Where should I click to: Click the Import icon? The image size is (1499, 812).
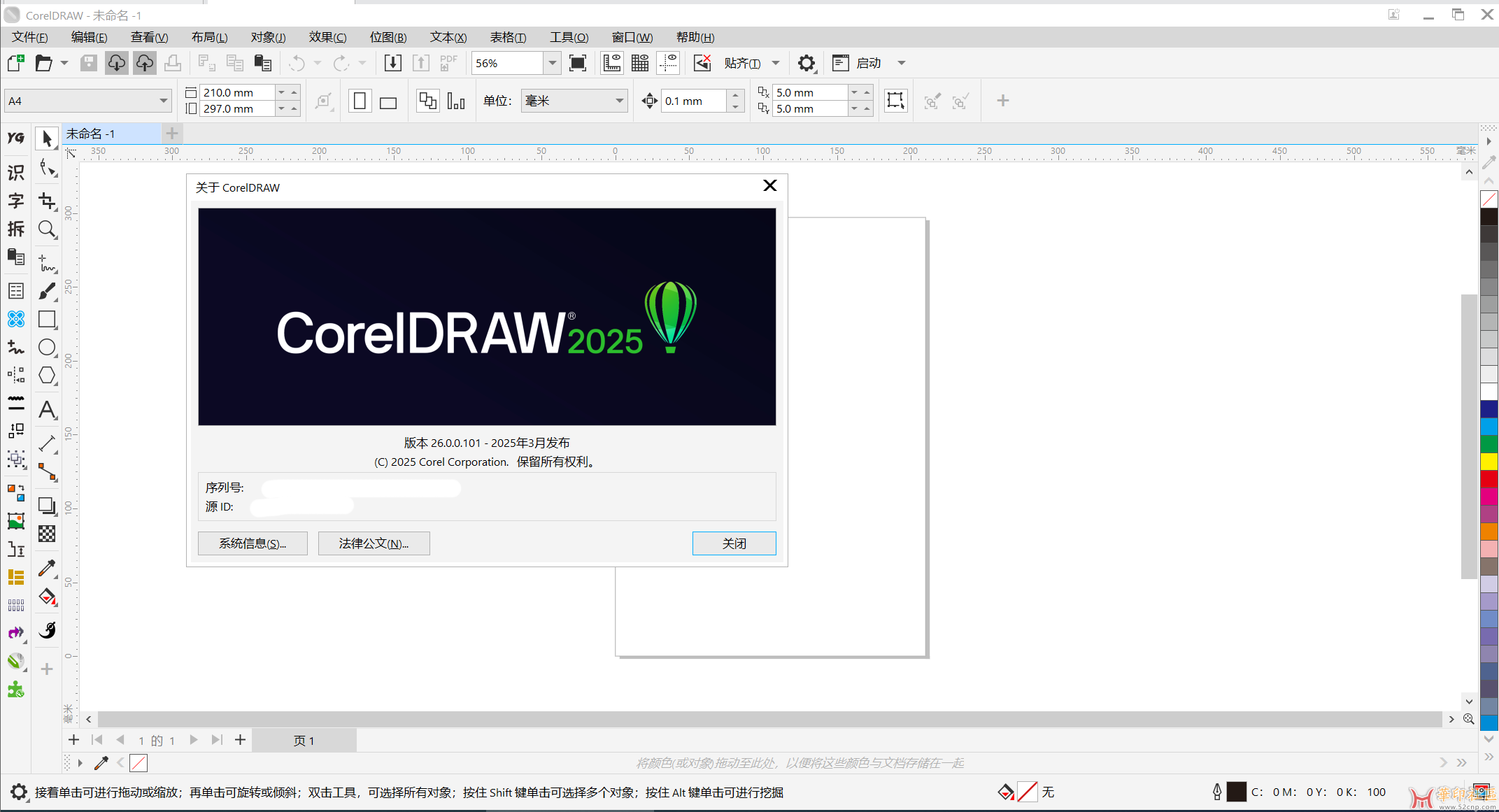pos(393,63)
